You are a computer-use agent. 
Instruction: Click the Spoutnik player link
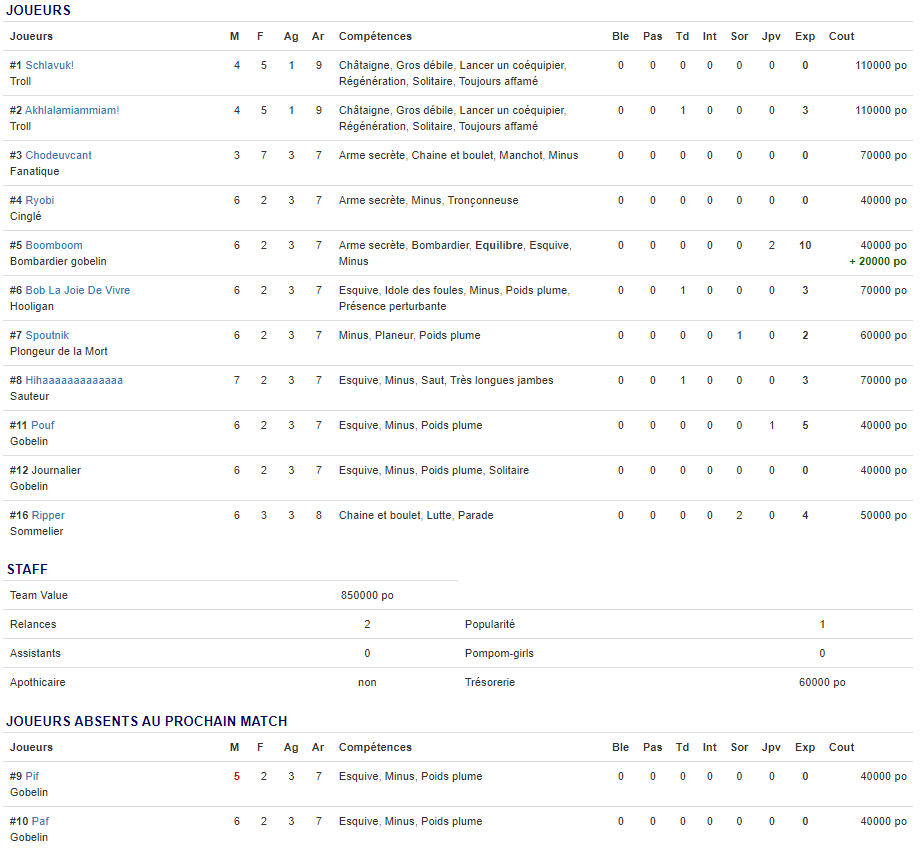(x=47, y=336)
